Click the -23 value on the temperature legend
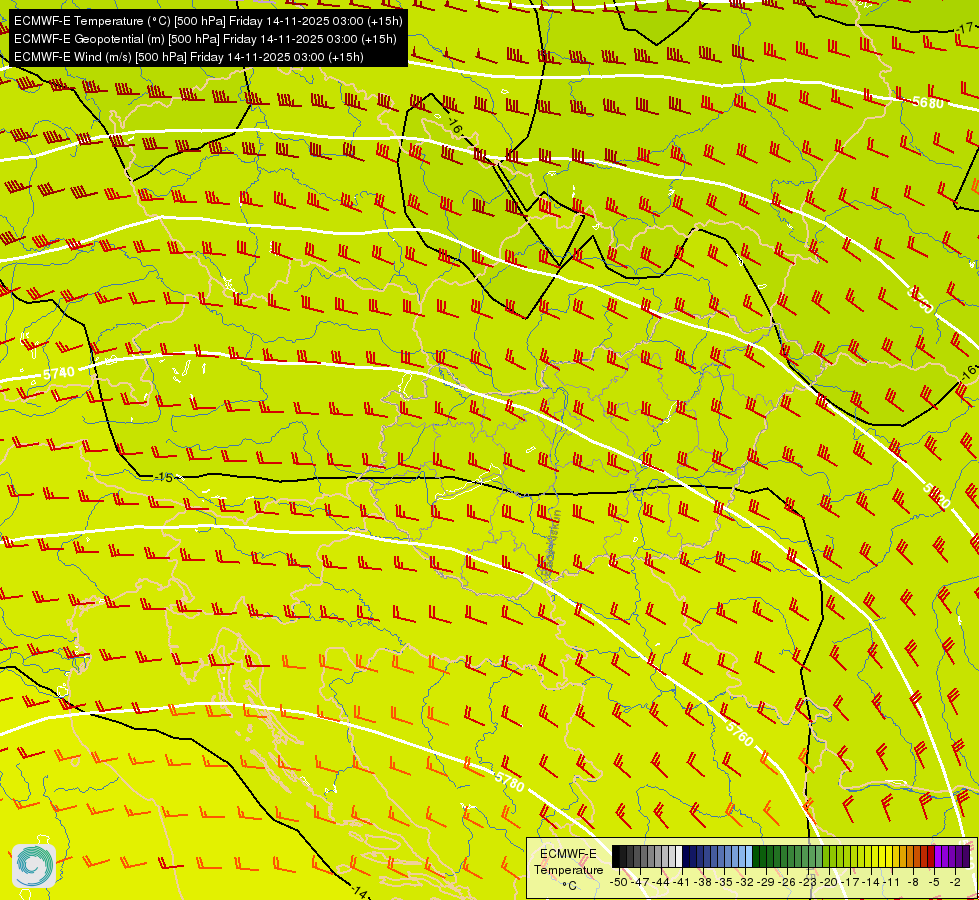 808,882
